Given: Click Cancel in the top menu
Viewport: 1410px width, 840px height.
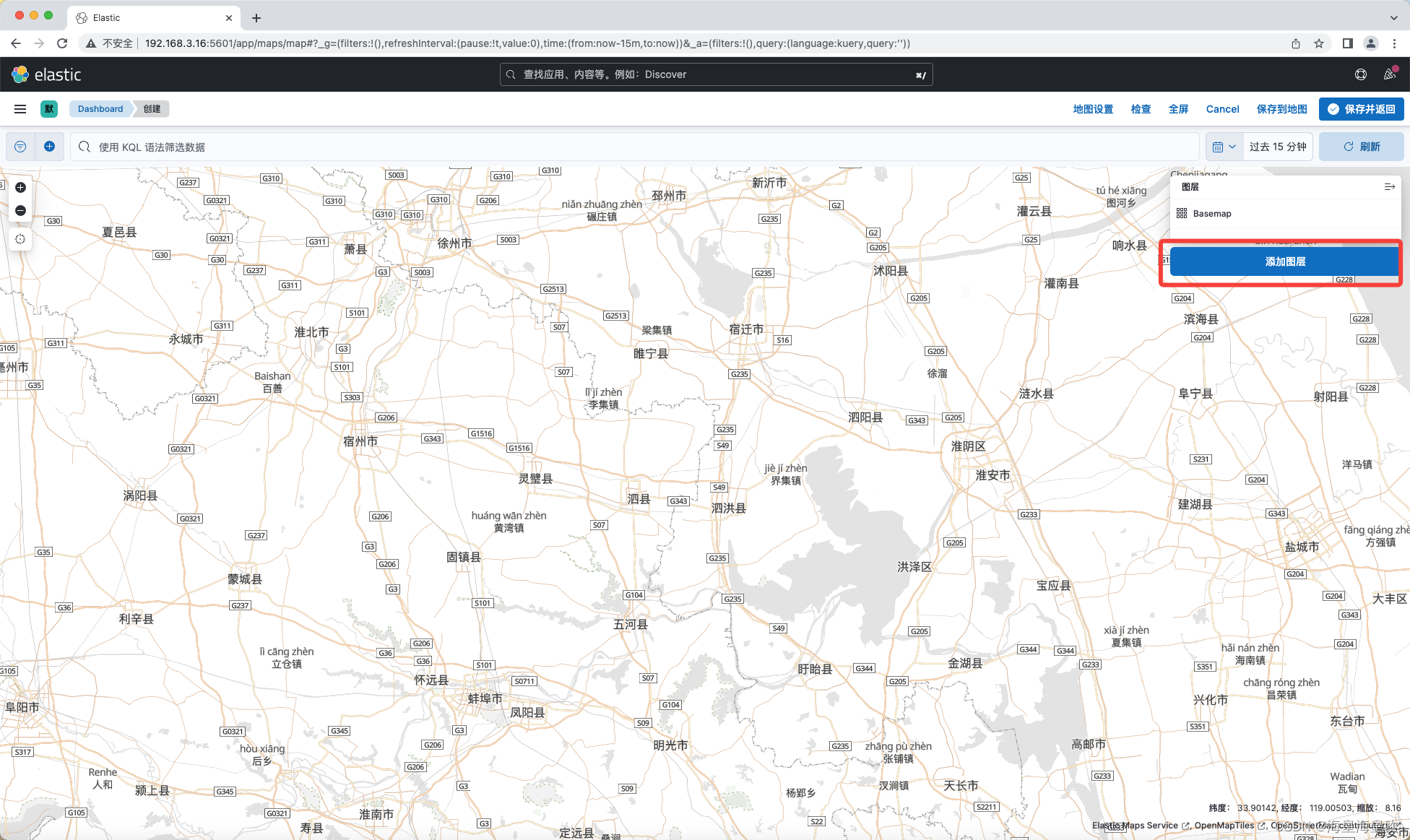Looking at the screenshot, I should pos(1222,109).
